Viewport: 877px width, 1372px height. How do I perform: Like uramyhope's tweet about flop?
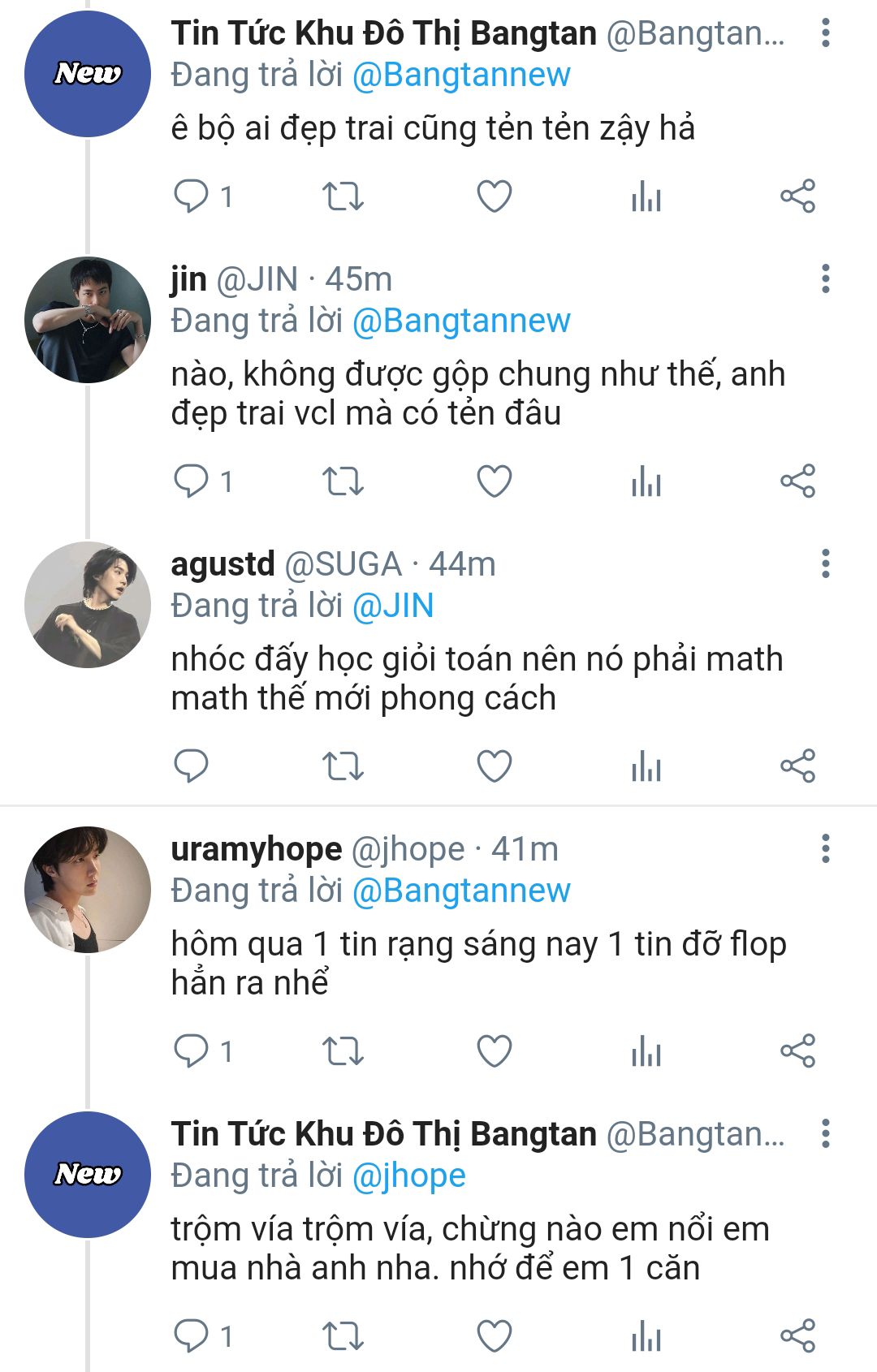pos(494,1051)
